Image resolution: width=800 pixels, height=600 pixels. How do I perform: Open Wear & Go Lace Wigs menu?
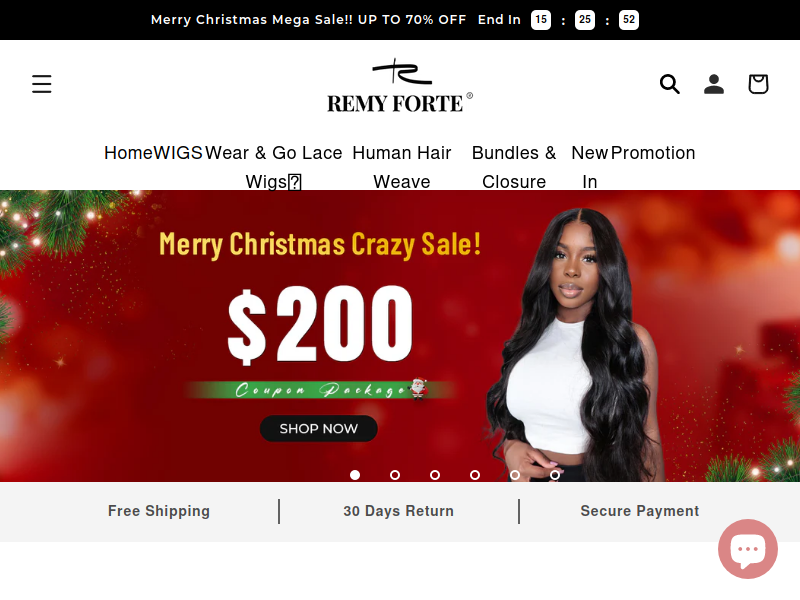273,167
